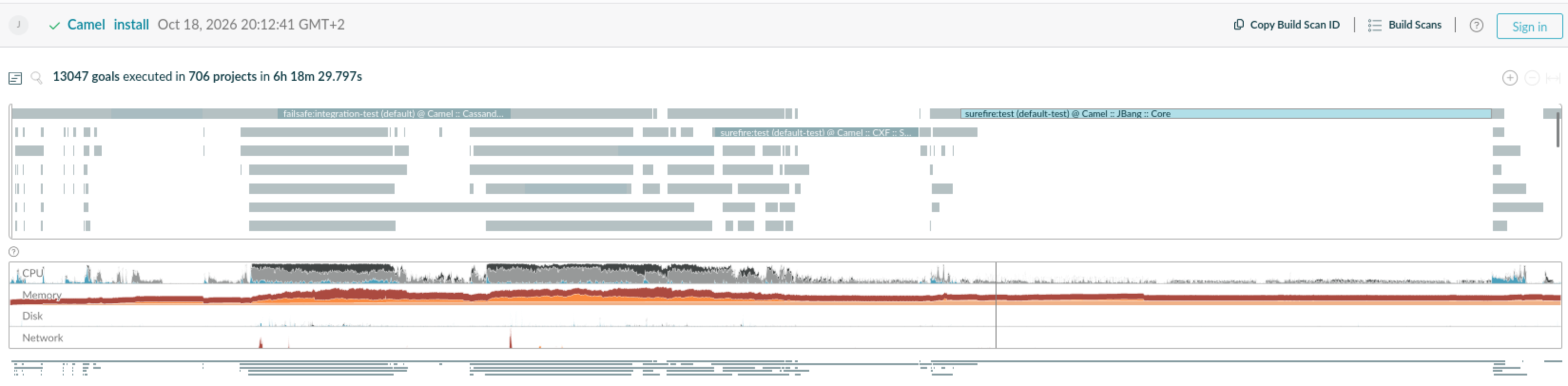Image resolution: width=1568 pixels, height=386 pixels.
Task: Click the CPU usage graph row
Action: coord(784,273)
